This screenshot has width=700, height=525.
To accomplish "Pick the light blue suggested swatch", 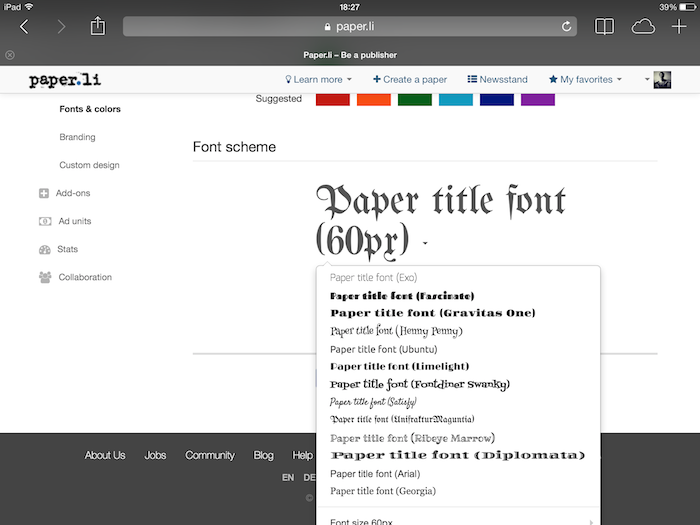I will click(x=456, y=100).
